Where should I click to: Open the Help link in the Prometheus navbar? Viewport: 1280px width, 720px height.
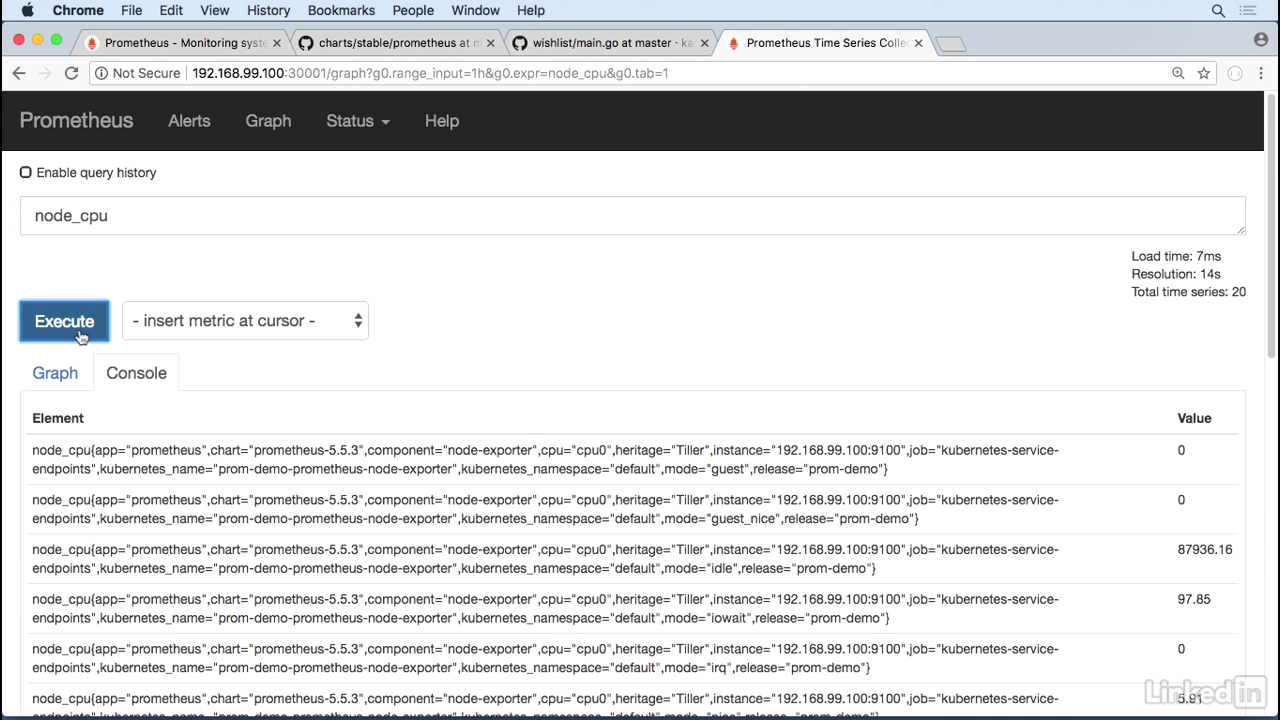(442, 121)
